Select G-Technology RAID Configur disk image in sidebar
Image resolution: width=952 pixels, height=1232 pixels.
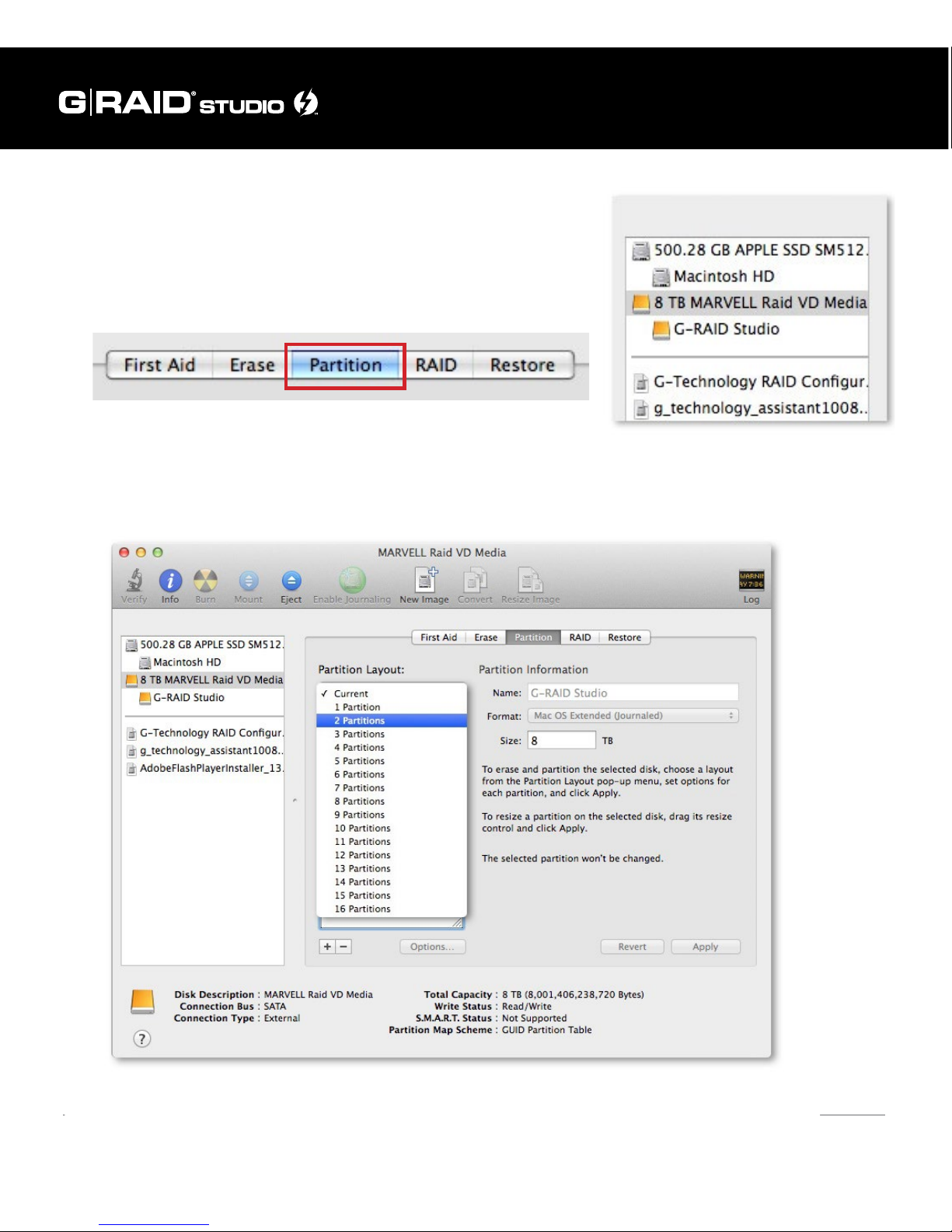[203, 732]
